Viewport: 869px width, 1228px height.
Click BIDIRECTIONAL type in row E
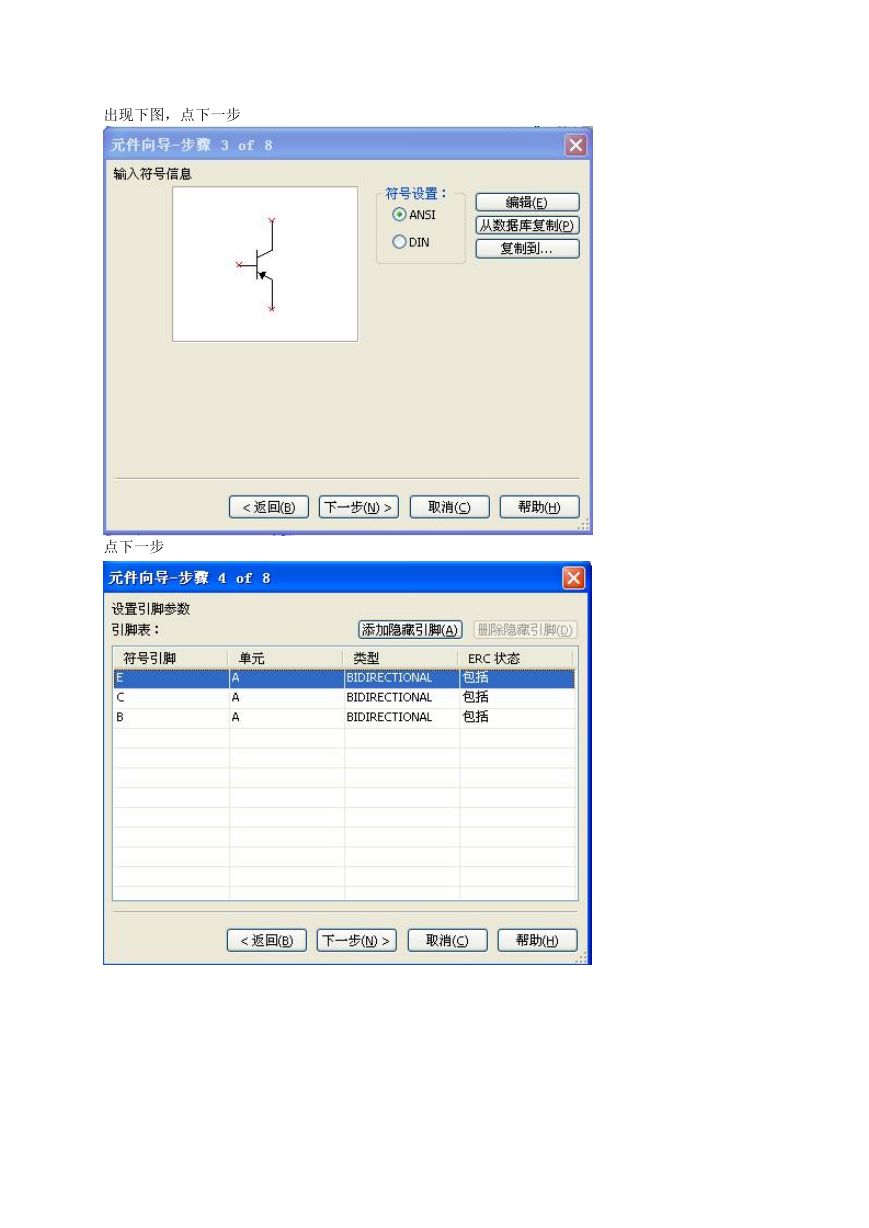pos(402,678)
